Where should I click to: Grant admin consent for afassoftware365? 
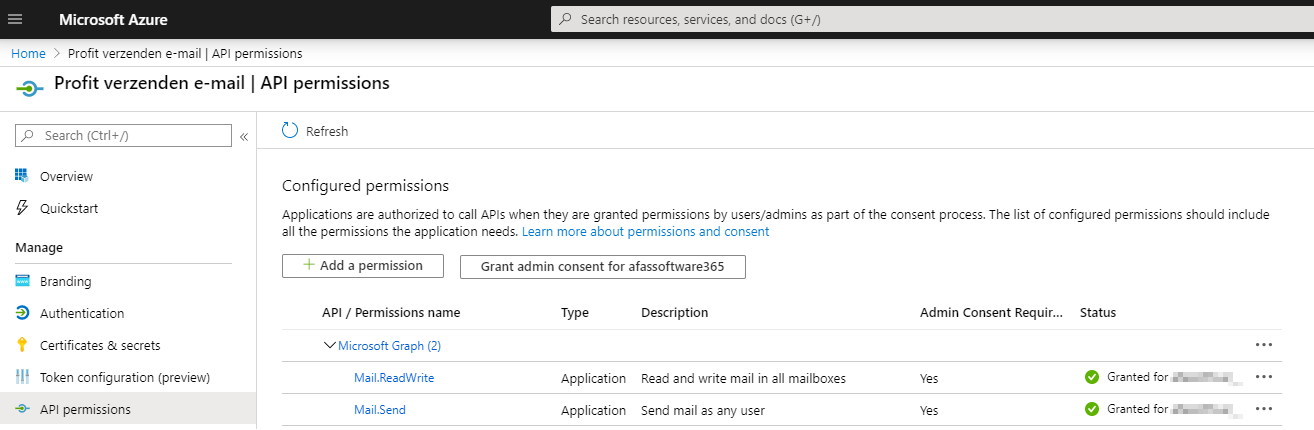(603, 267)
